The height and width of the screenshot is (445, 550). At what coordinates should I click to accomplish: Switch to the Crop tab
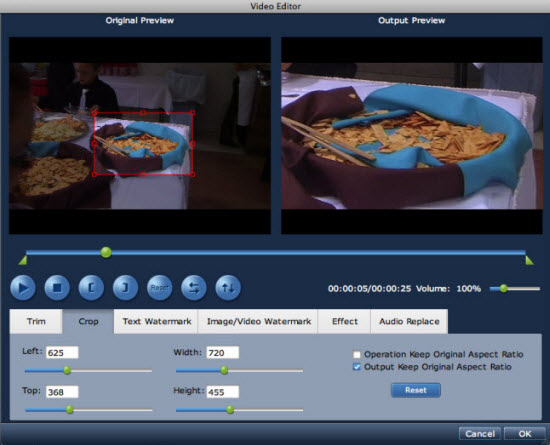point(88,321)
